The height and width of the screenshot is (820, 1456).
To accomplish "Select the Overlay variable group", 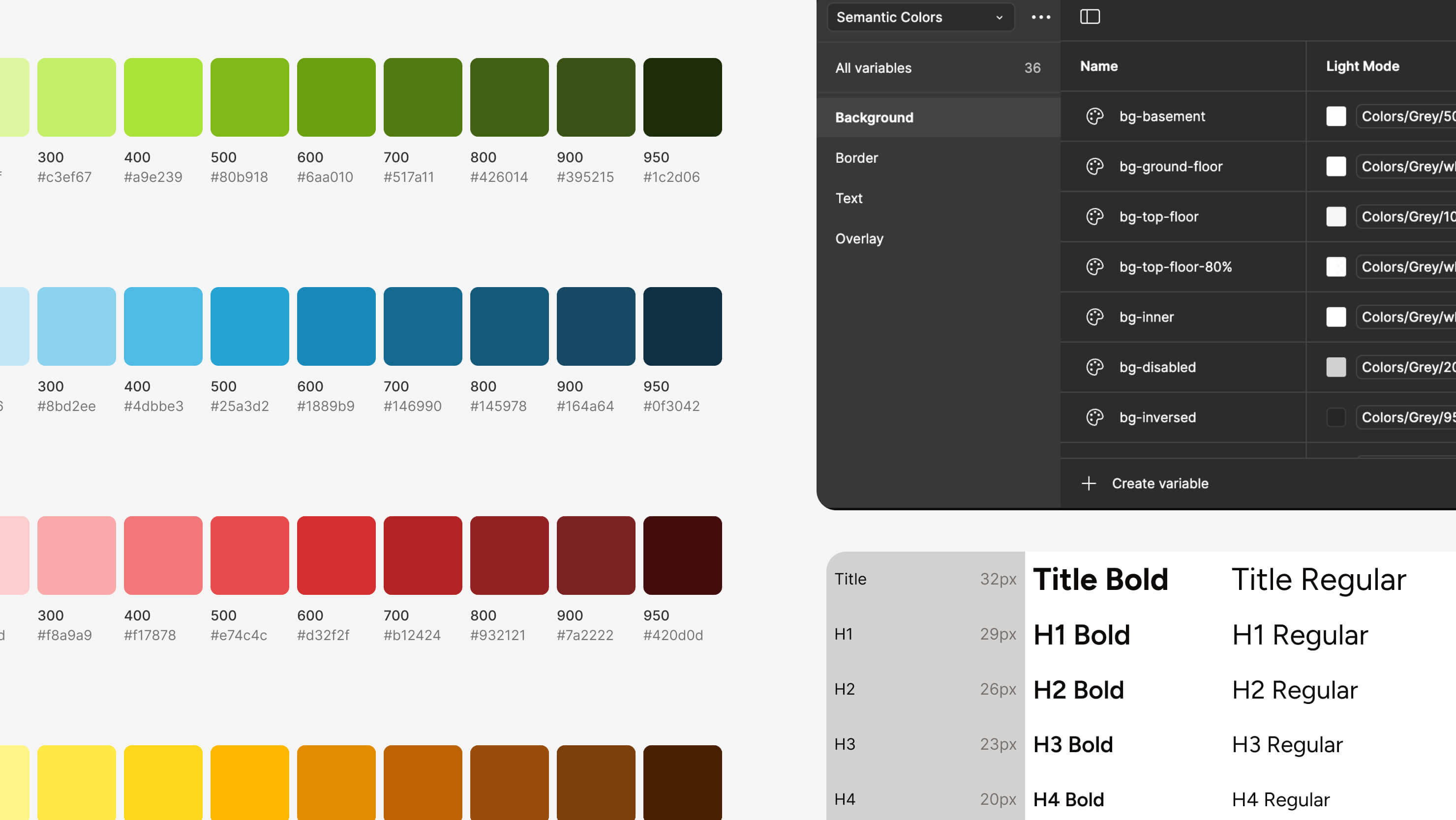I will coord(860,238).
